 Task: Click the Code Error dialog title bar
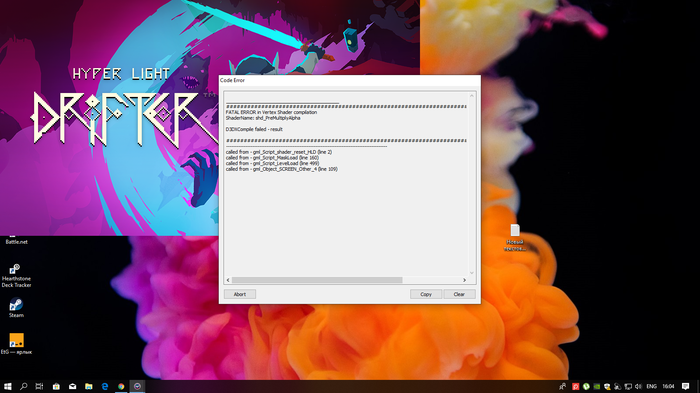pos(350,80)
